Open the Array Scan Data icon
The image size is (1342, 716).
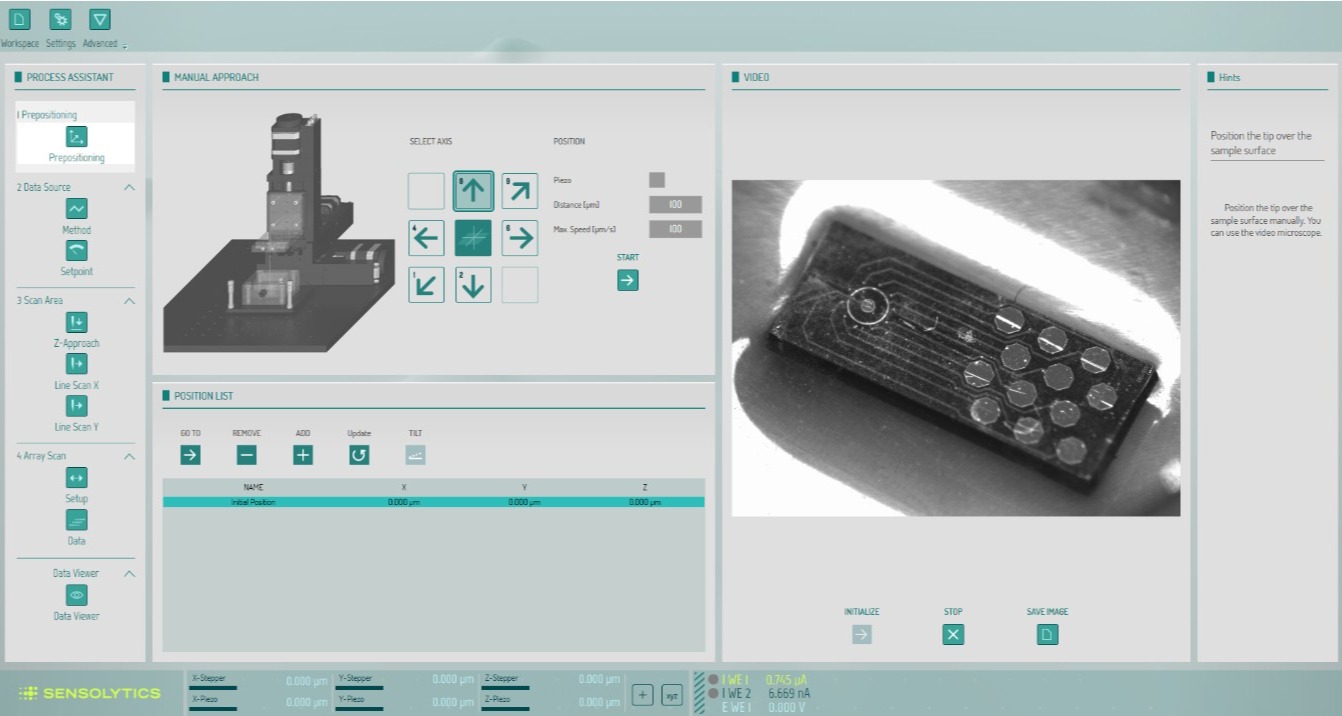(76, 520)
